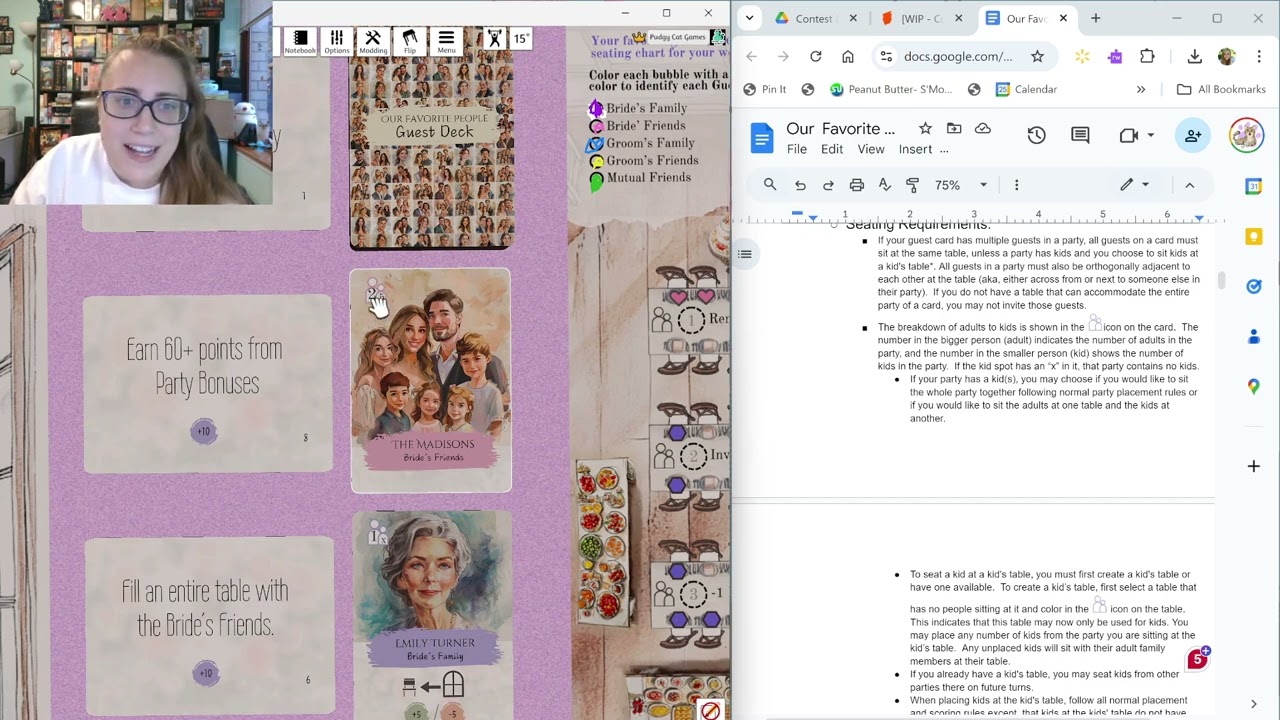1280x720 pixels.
Task: Reload the Google Docs page
Action: (x=816, y=56)
